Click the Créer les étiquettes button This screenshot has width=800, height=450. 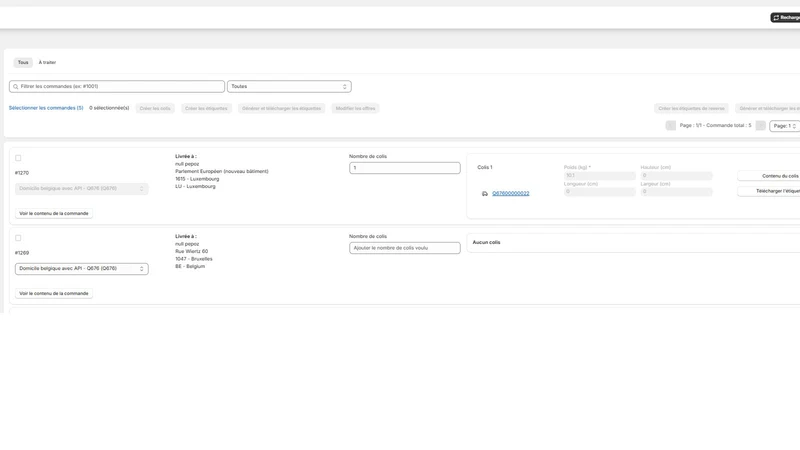(206, 108)
